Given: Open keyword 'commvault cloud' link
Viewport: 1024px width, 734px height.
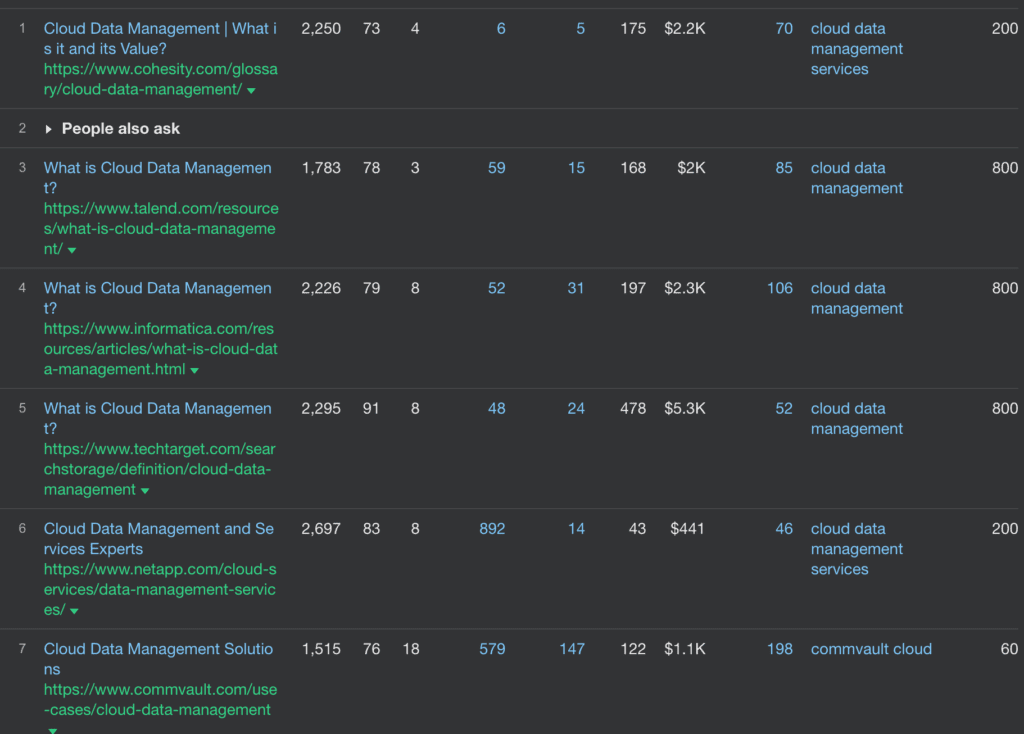Looking at the screenshot, I should click(871, 648).
